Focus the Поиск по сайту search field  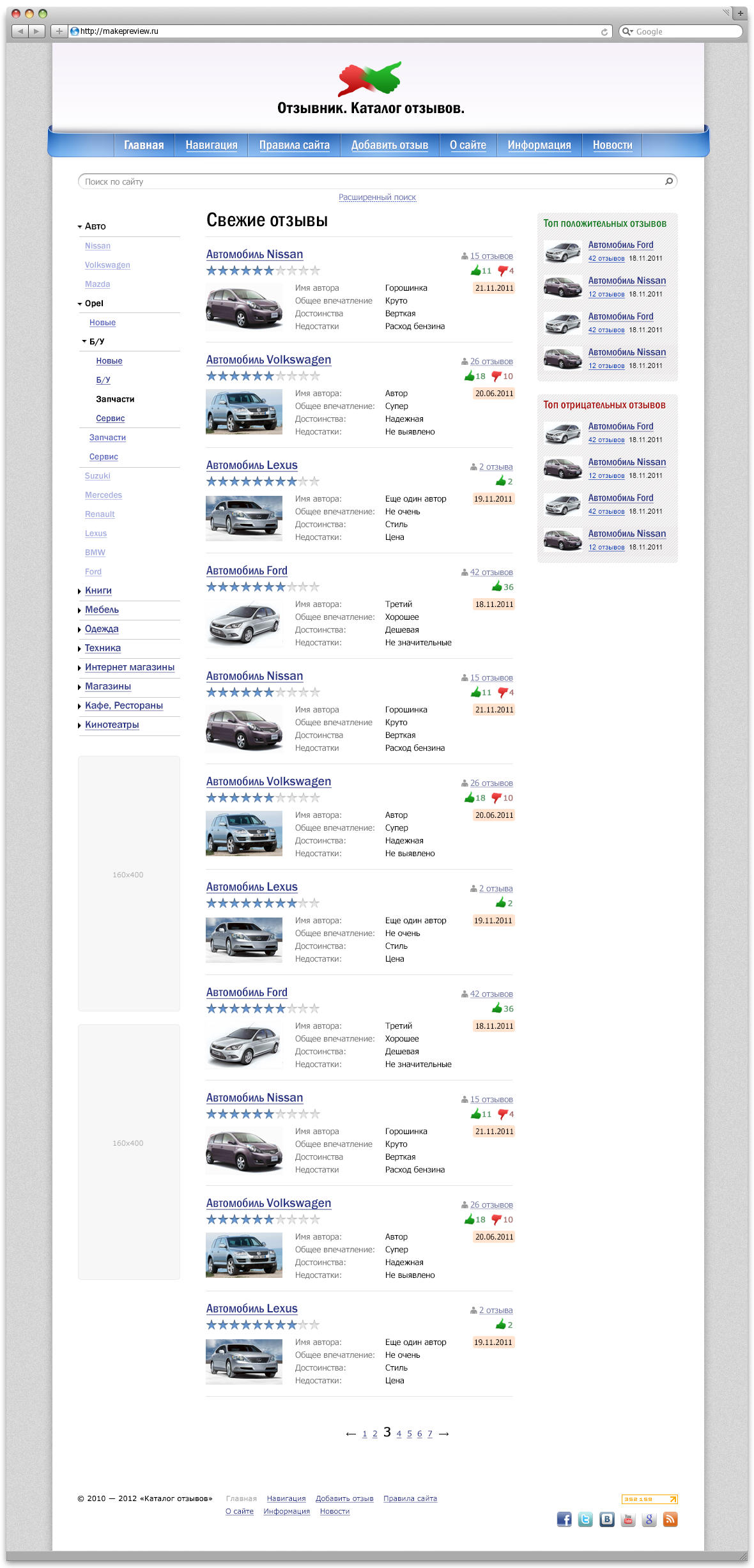[377, 181]
